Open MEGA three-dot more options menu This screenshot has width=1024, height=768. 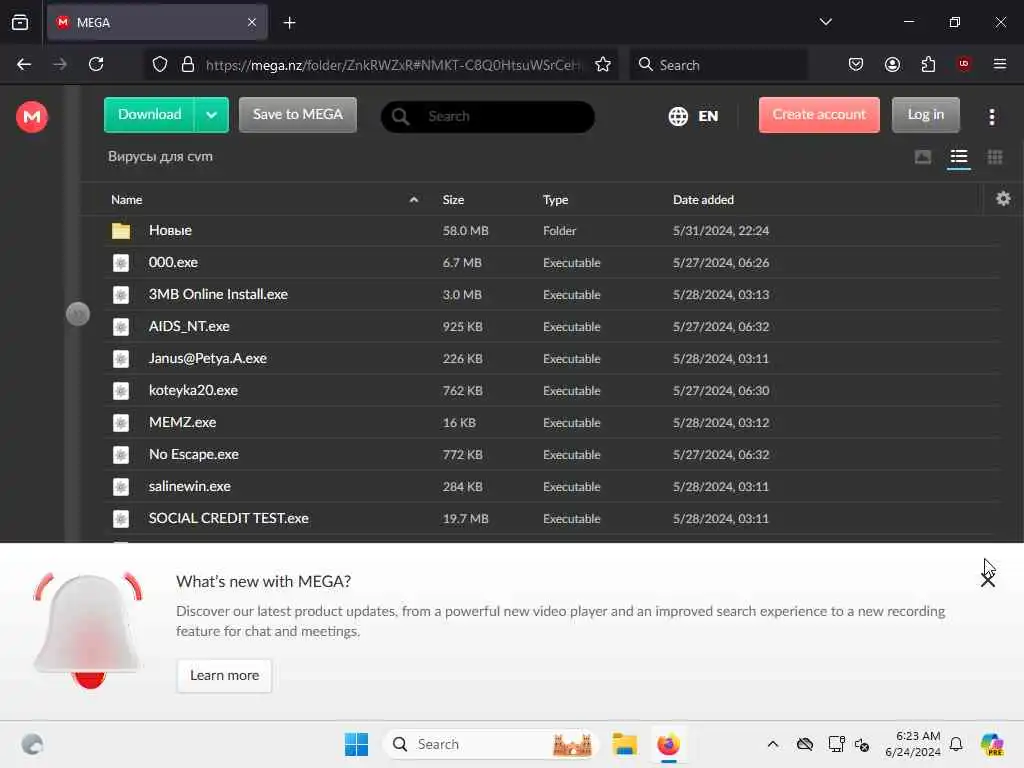(x=992, y=117)
